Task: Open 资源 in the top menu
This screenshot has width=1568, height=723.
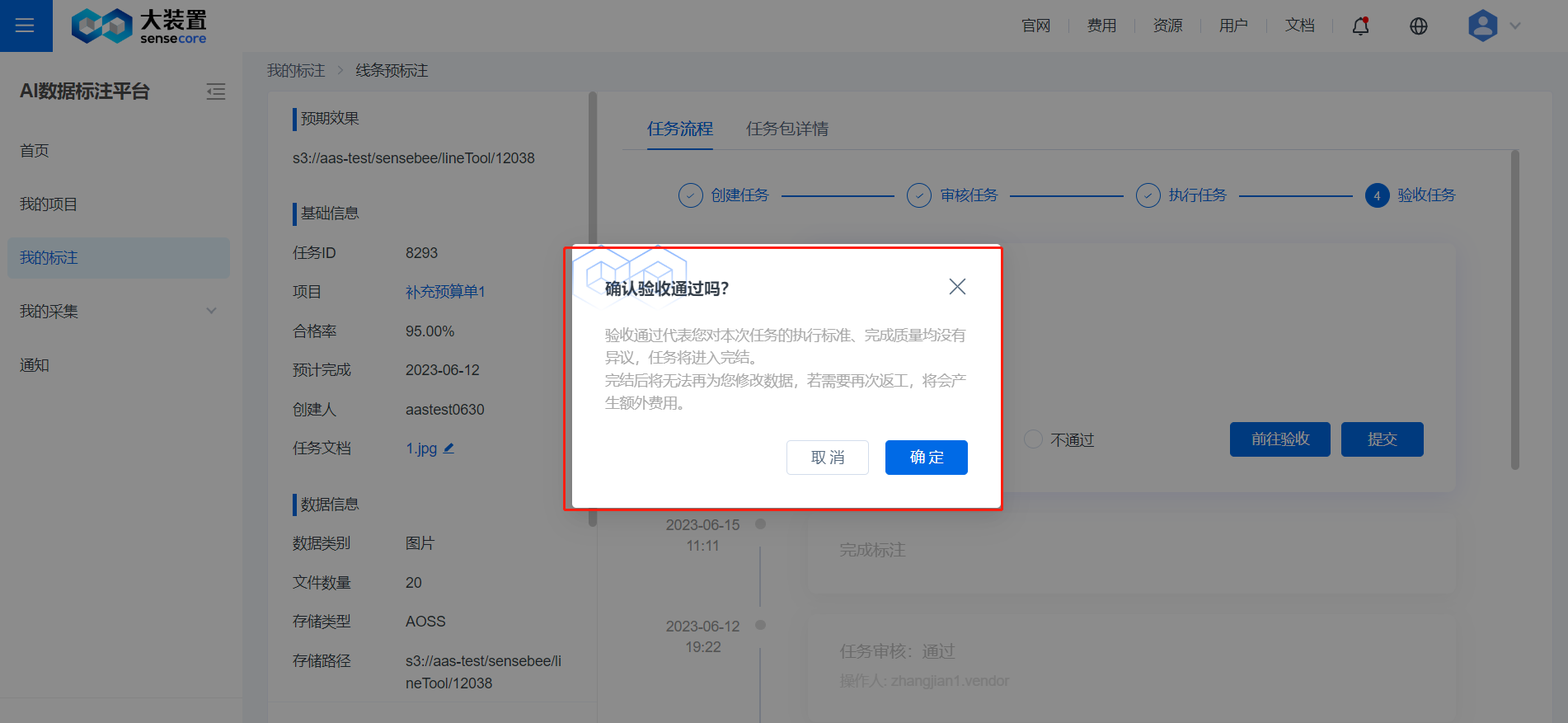Action: pos(1168,26)
